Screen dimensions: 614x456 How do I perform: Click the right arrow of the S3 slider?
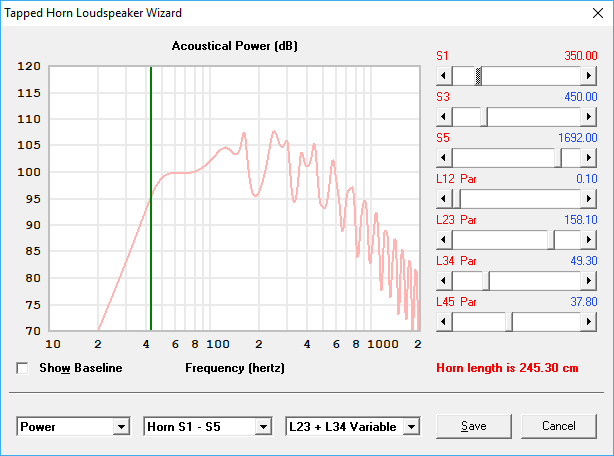(589, 117)
